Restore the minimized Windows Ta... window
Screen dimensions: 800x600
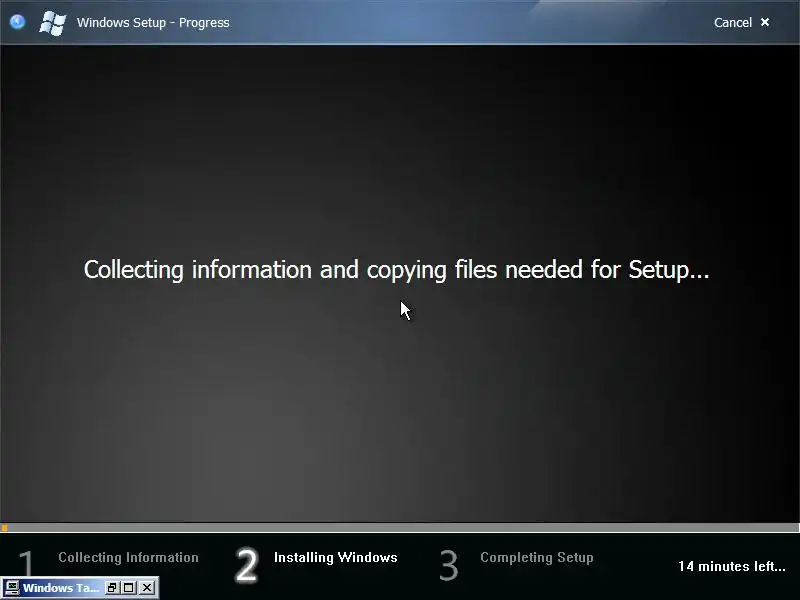(112, 588)
